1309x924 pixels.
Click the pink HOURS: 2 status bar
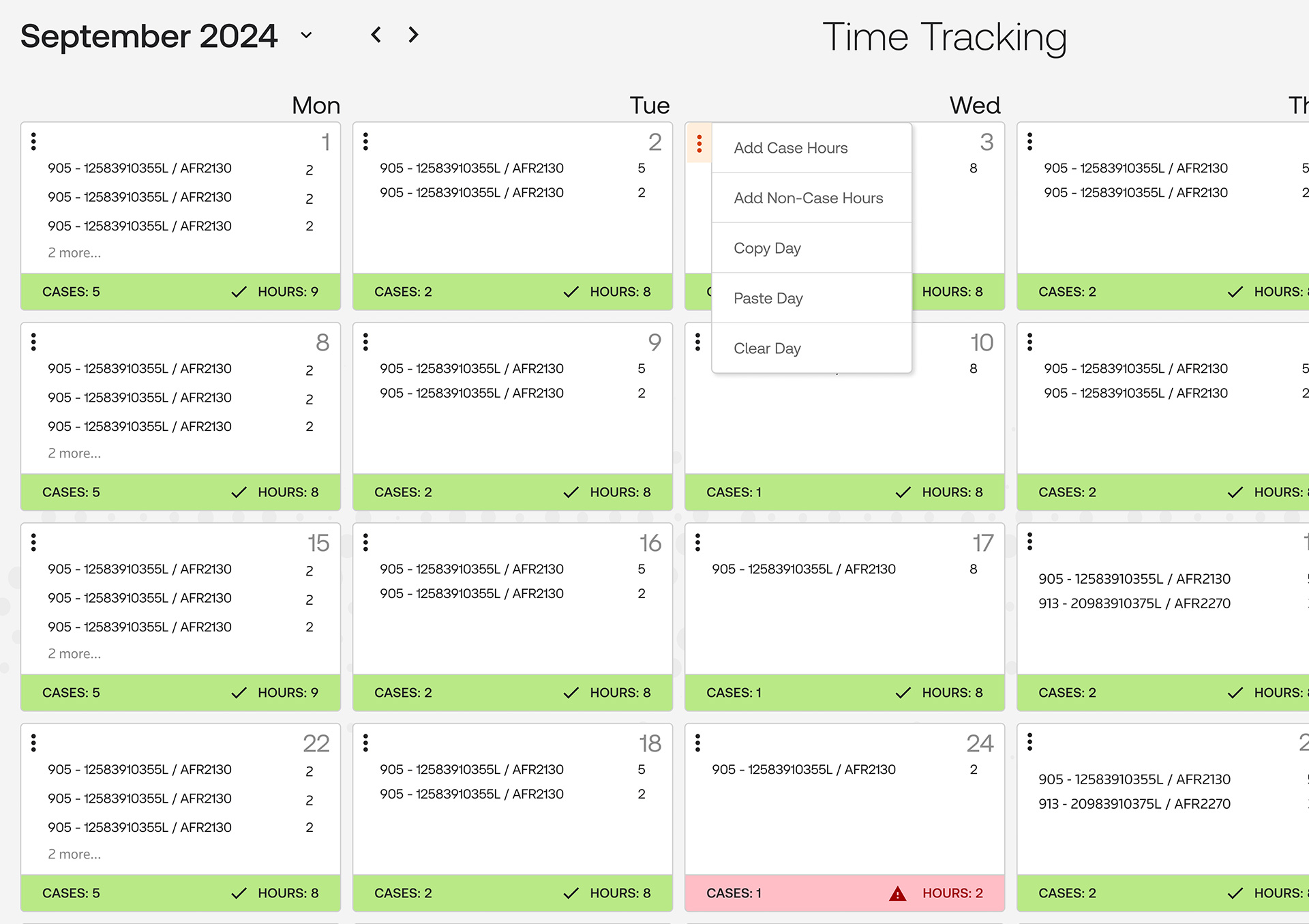pos(845,893)
